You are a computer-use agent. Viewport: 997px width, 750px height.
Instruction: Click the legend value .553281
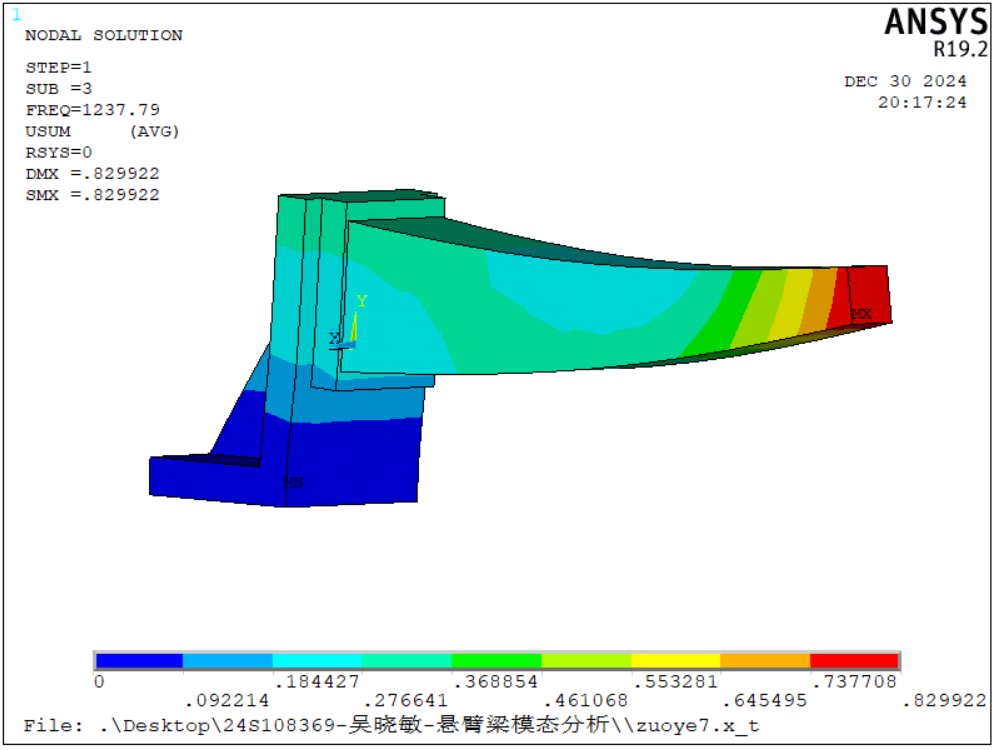[x=675, y=682]
